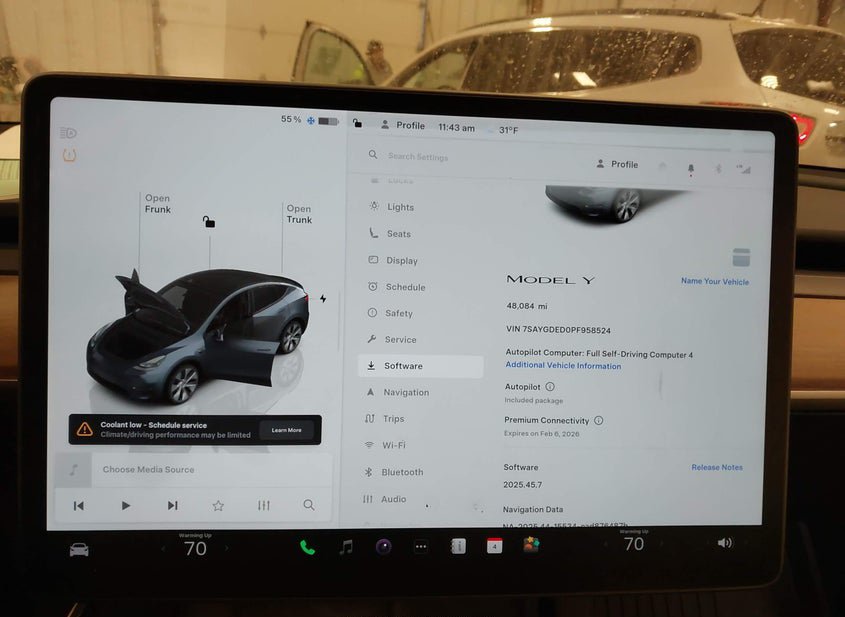Tap the software version 2025.45.7
Screen dimensions: 845x617
[523, 484]
